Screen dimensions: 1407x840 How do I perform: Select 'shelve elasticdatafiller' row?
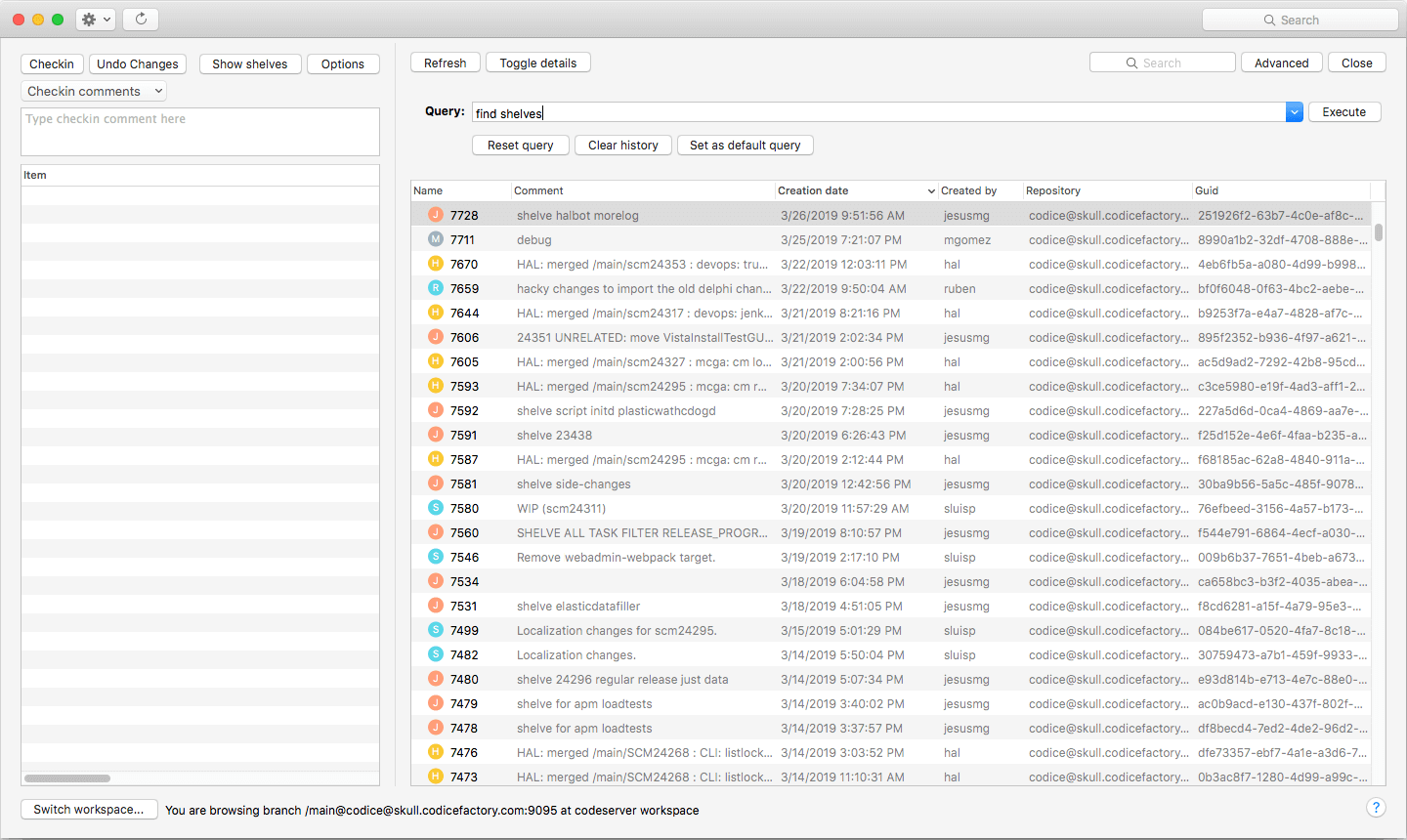pyautogui.click(x=891, y=606)
